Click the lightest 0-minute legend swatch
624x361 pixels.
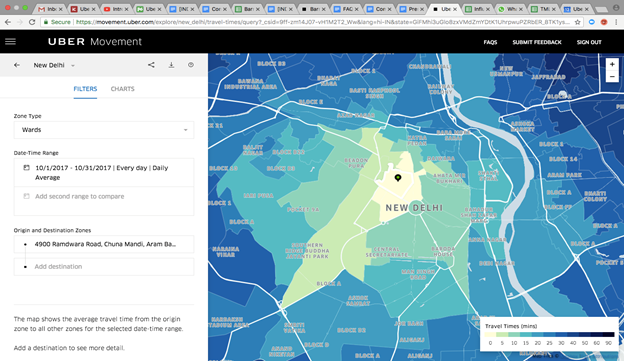click(x=490, y=335)
